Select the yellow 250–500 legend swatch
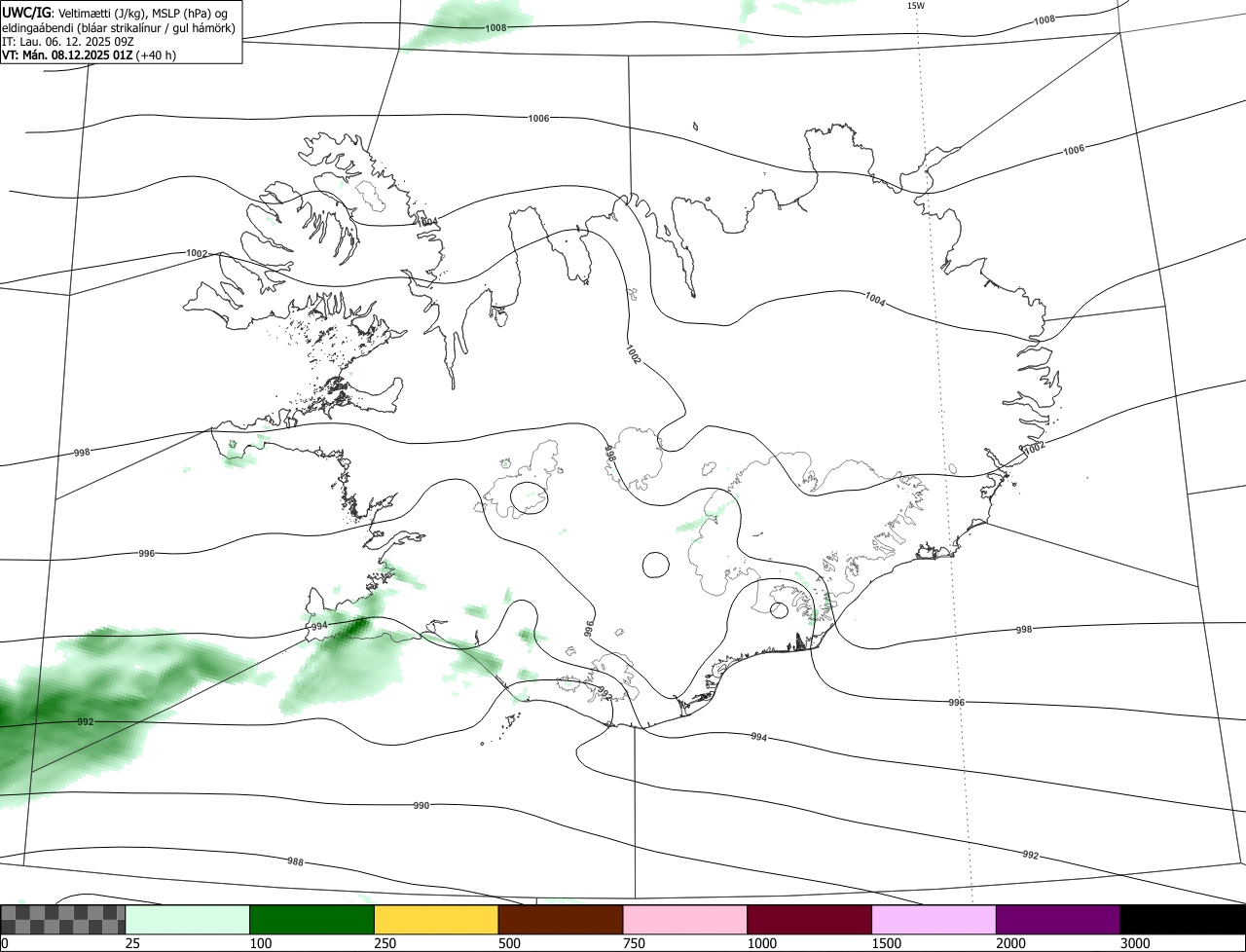 pyautogui.click(x=436, y=920)
